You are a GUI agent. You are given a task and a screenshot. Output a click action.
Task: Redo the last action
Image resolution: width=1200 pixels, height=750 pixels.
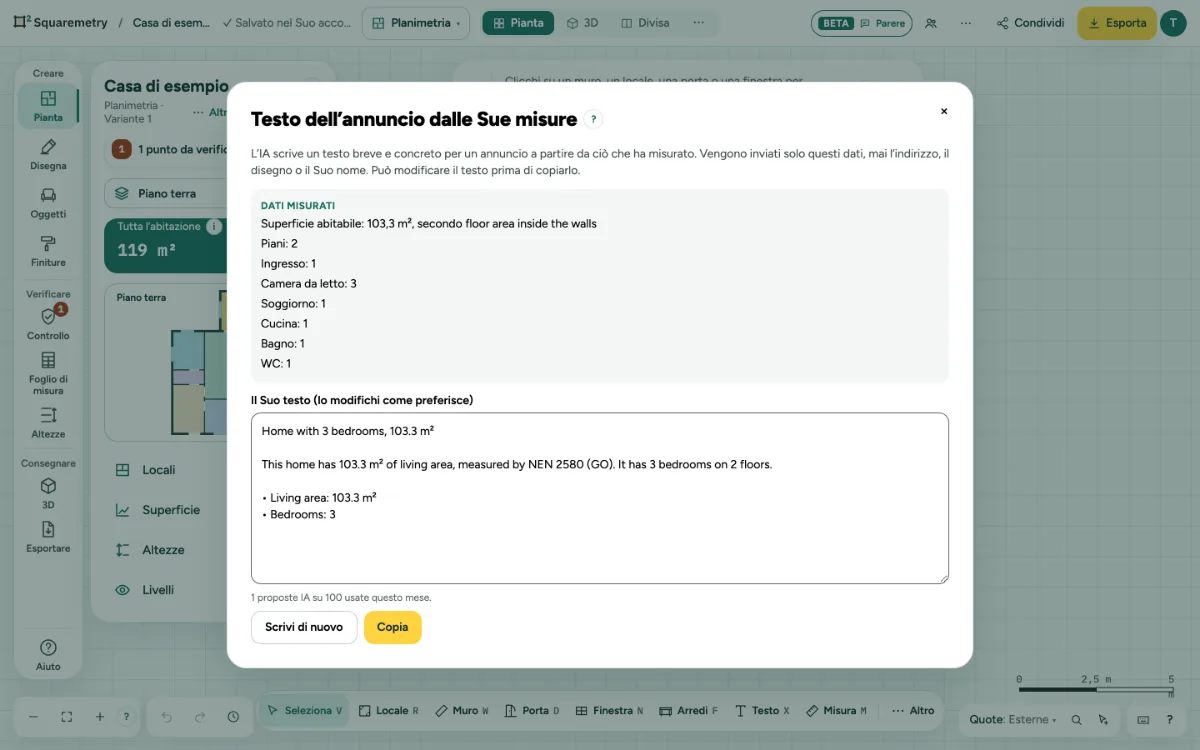(x=200, y=717)
